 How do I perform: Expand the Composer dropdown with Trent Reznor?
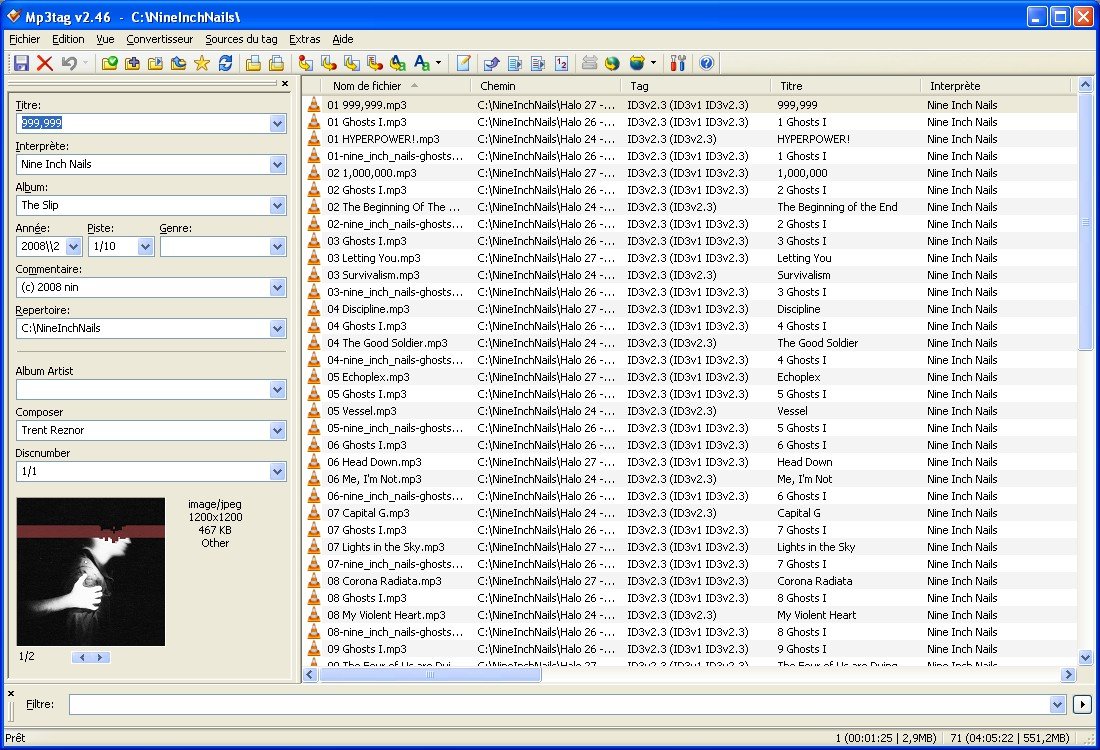click(x=277, y=430)
